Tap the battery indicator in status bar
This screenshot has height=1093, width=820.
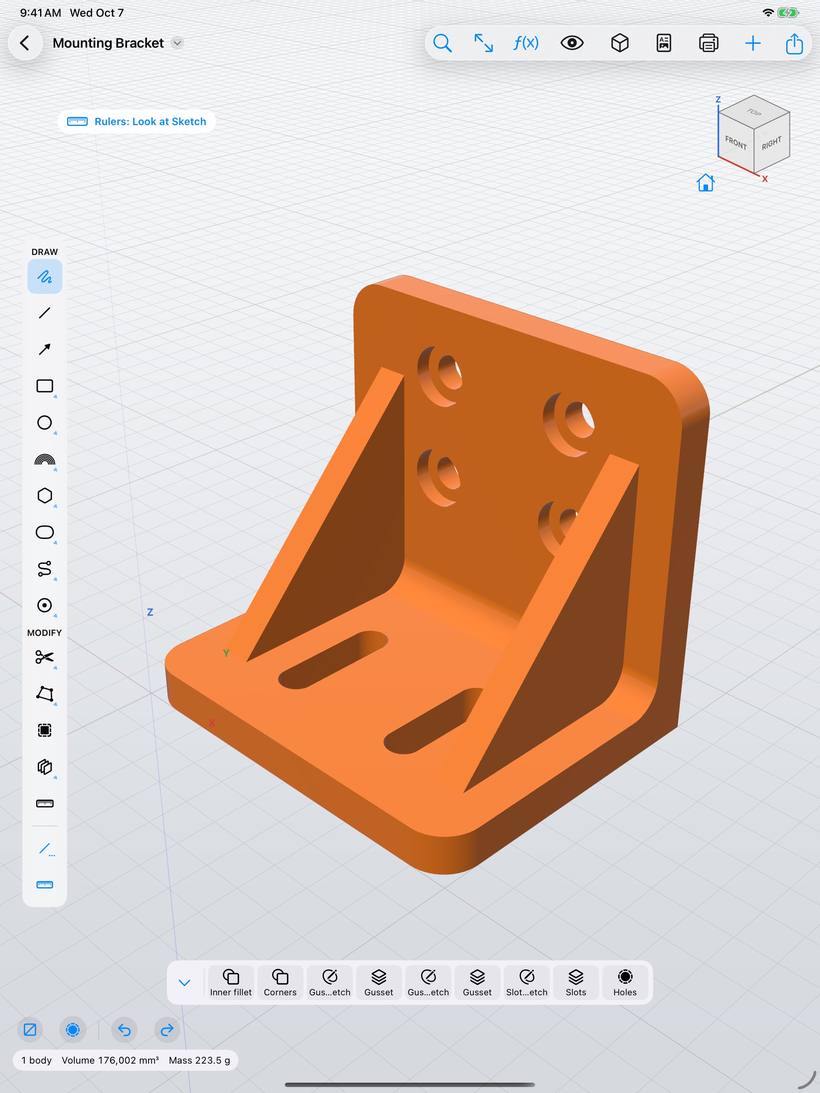tap(788, 13)
